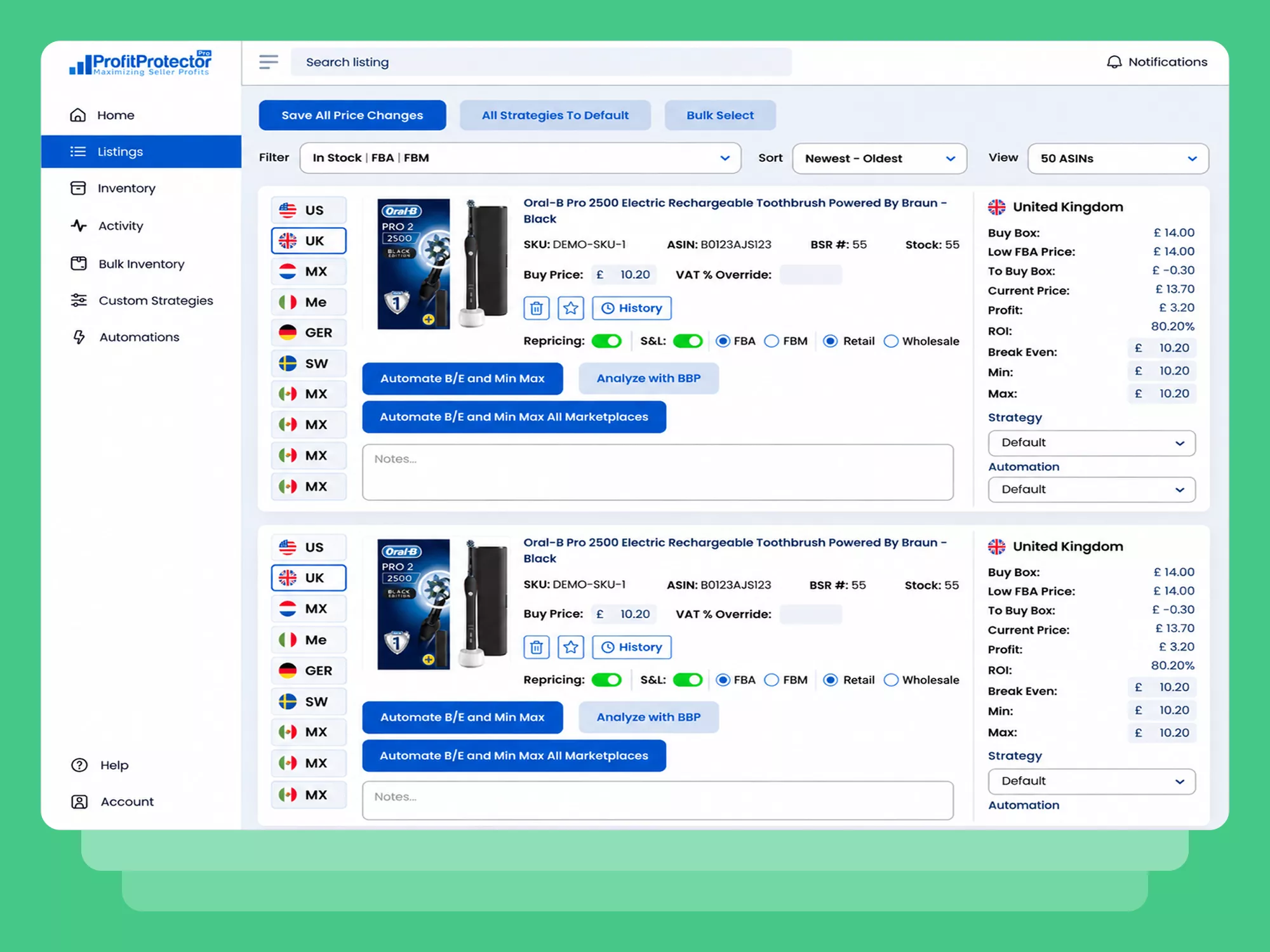Click Activity pulse icon in sidebar
The width and height of the screenshot is (1270, 952).
coord(78,225)
